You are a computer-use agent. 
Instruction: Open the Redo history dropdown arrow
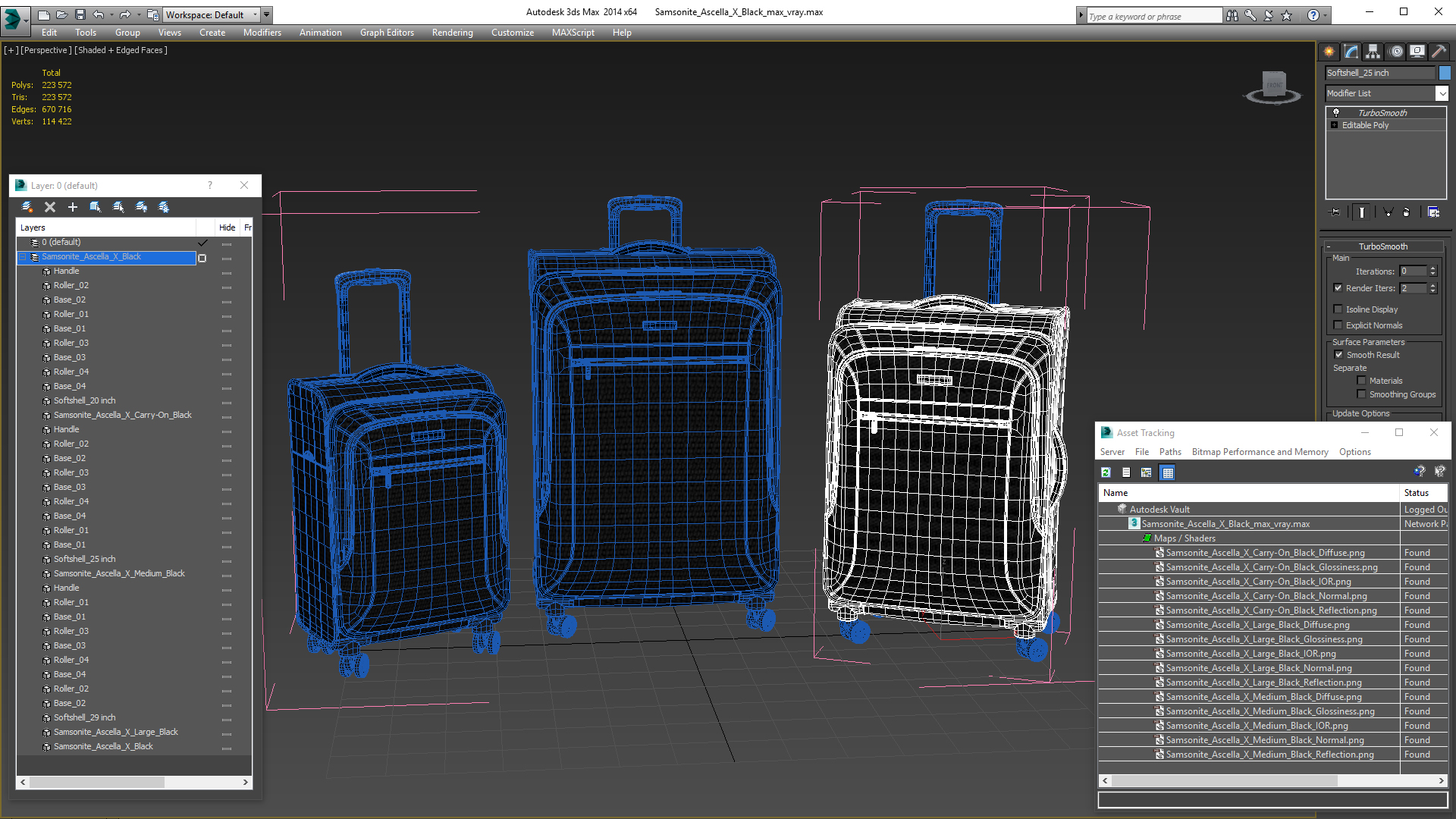(x=139, y=14)
